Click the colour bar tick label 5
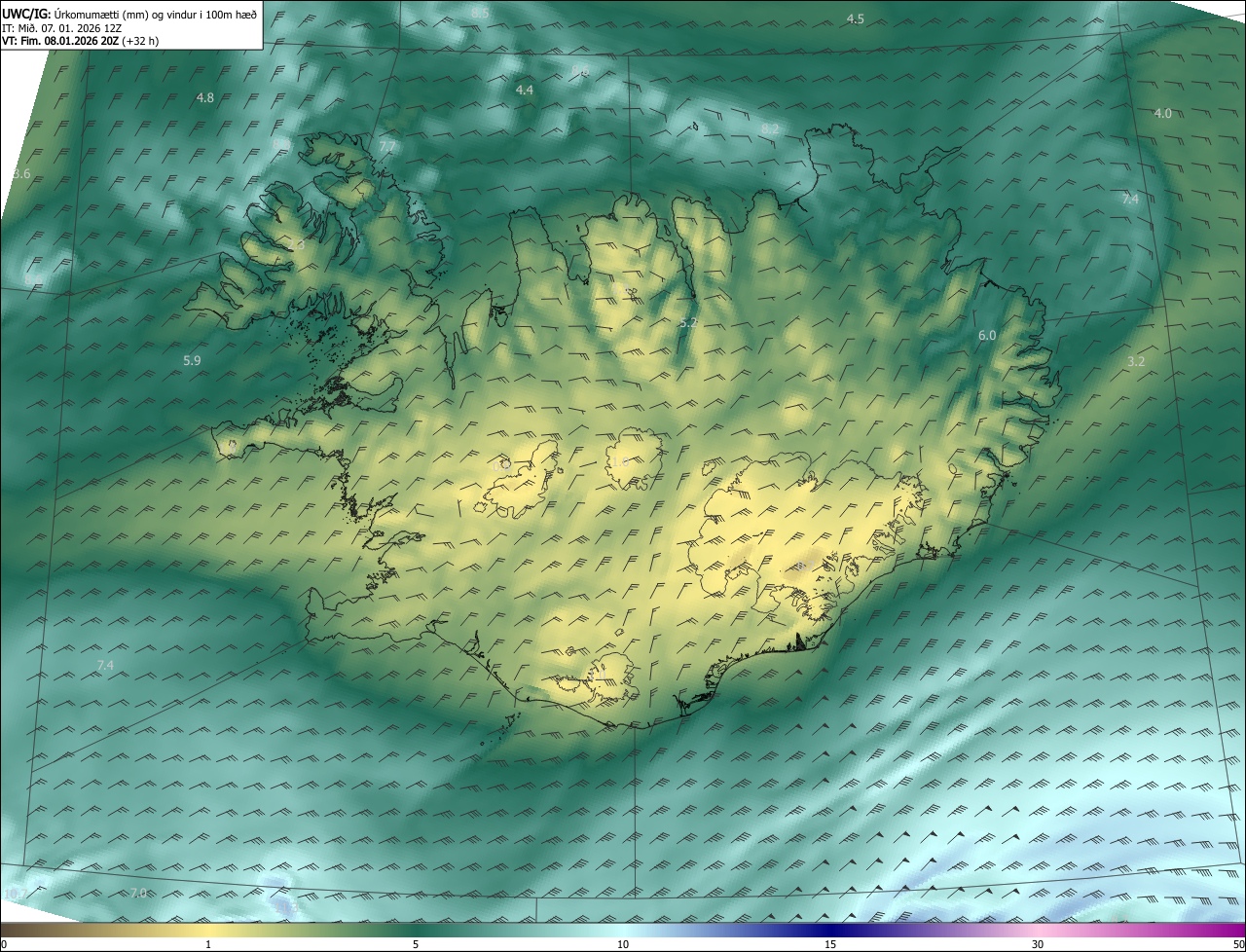1246x952 pixels. click(416, 944)
